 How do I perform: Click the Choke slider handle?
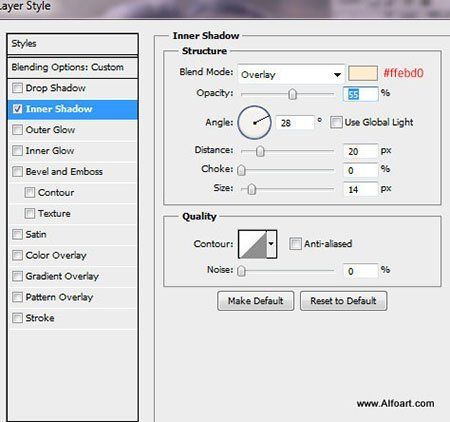click(241, 170)
